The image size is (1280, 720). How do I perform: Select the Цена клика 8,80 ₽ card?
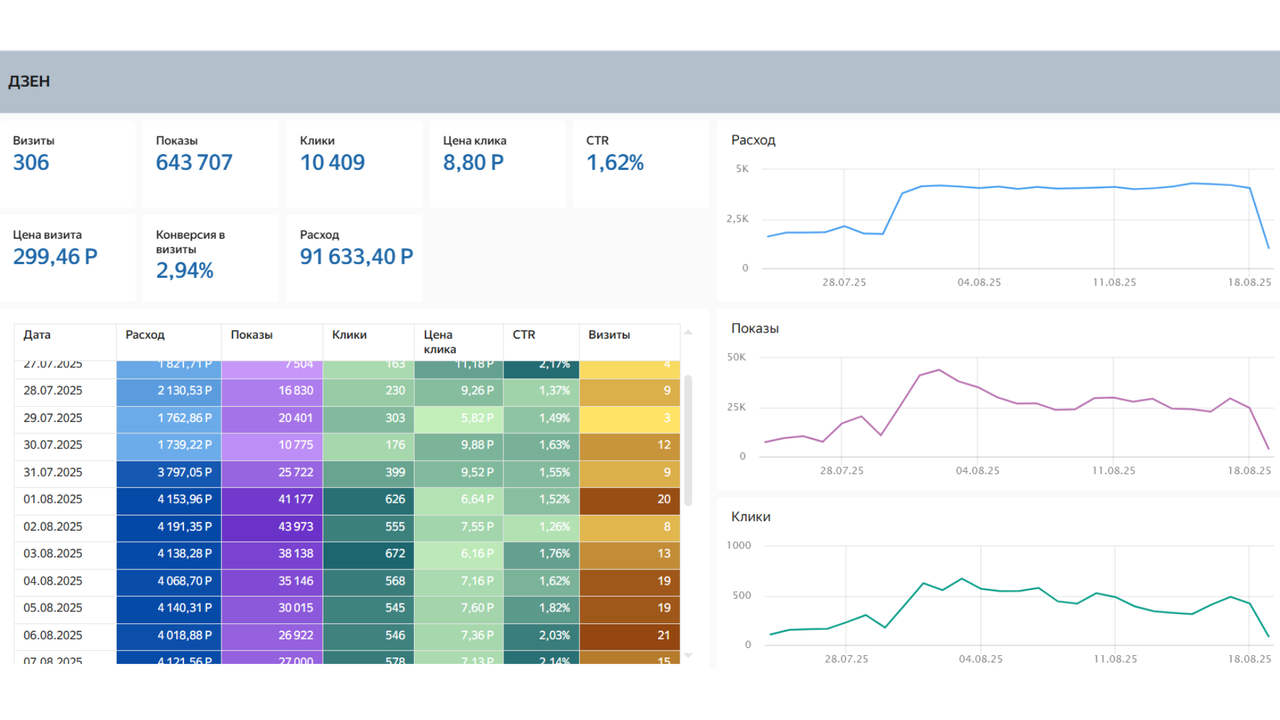click(497, 164)
